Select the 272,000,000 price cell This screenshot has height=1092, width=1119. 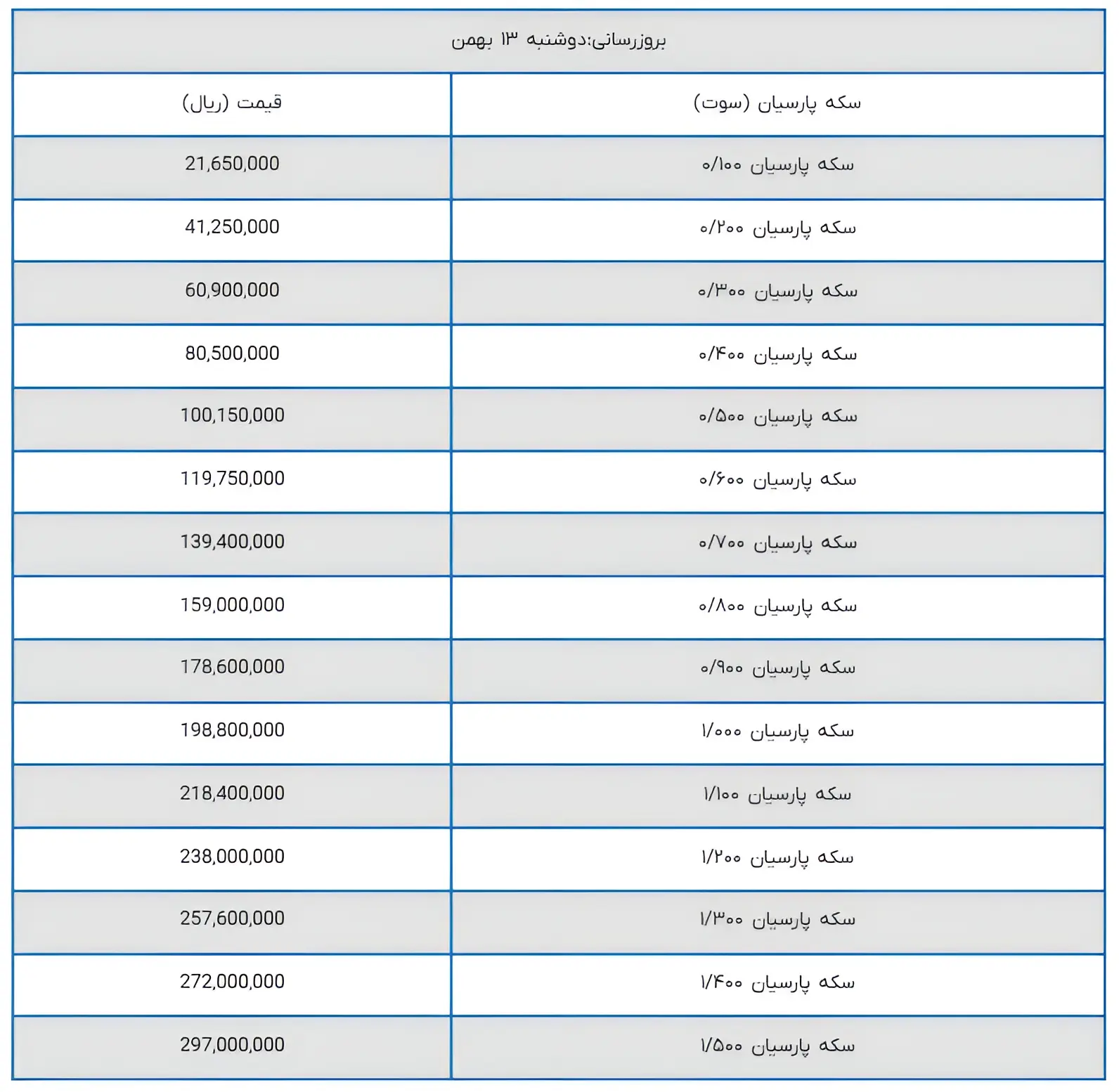click(x=232, y=982)
